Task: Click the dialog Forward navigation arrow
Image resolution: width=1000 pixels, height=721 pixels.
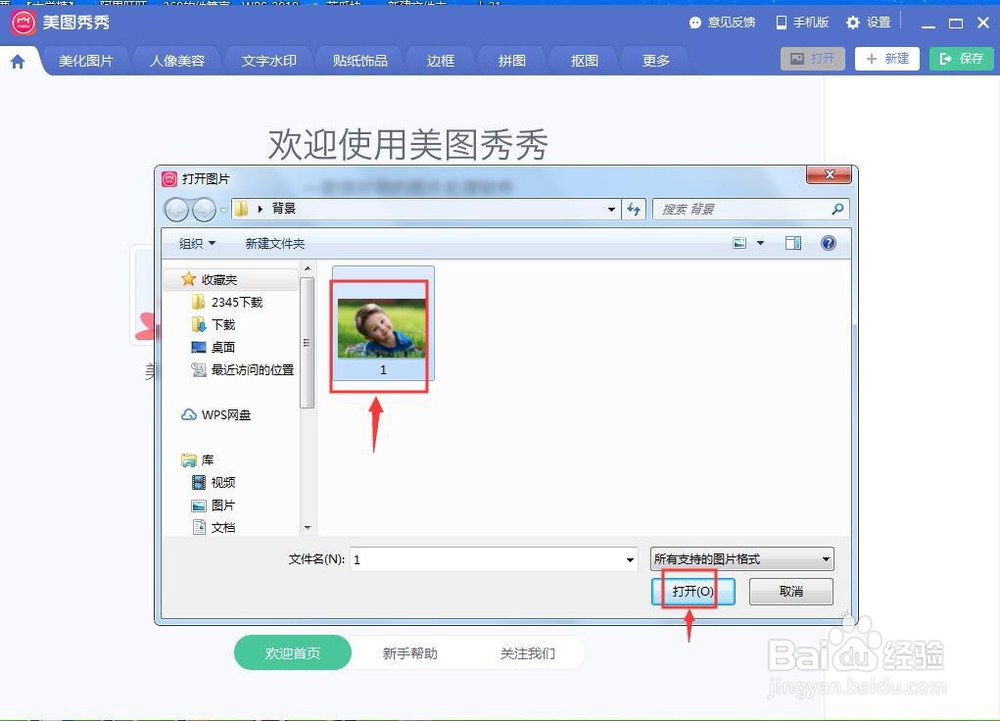Action: [x=203, y=209]
